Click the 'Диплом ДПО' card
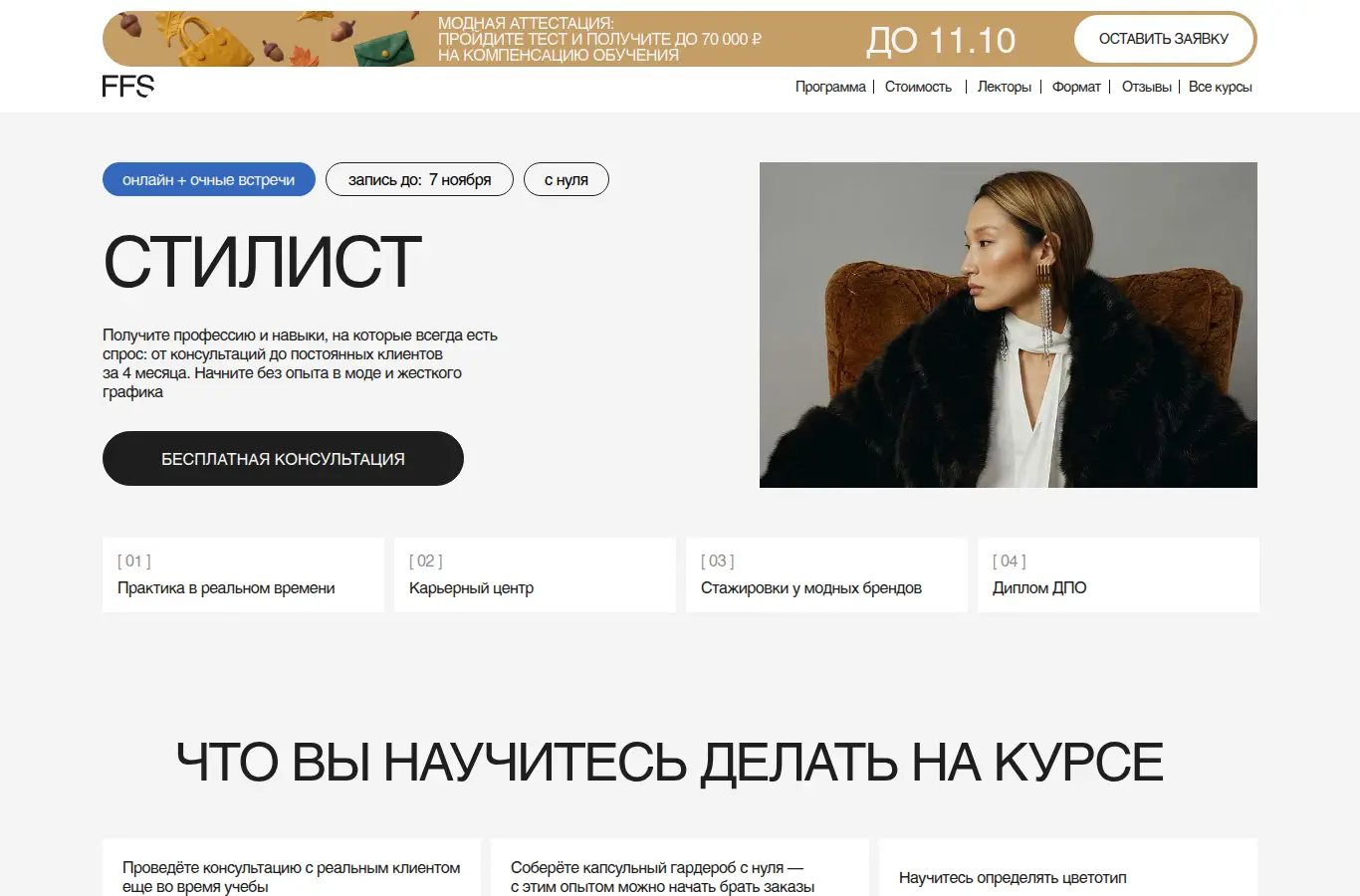 click(1118, 574)
